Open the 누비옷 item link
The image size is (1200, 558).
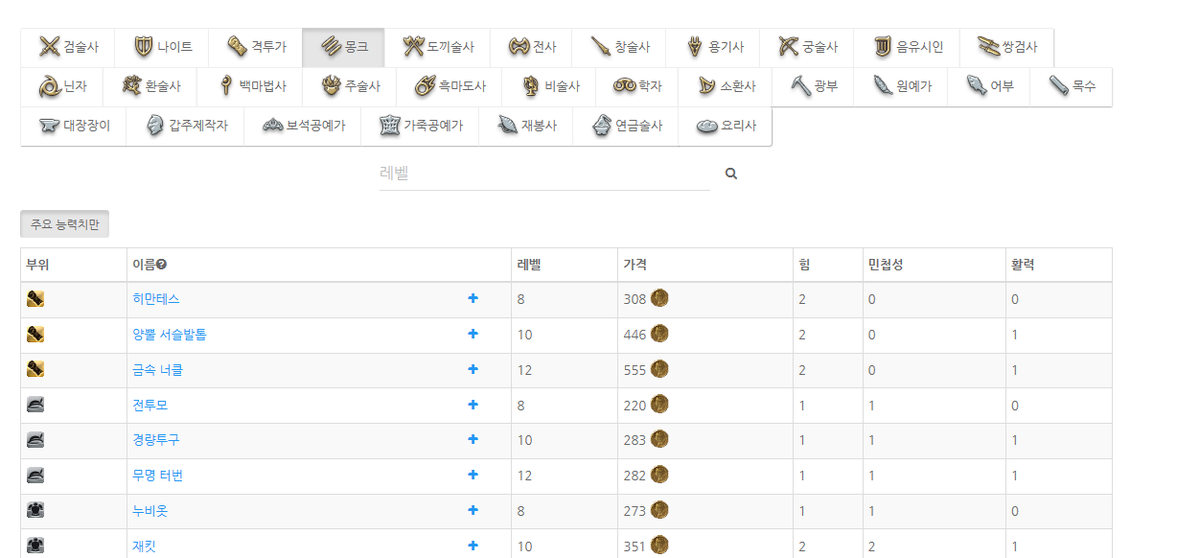150,511
